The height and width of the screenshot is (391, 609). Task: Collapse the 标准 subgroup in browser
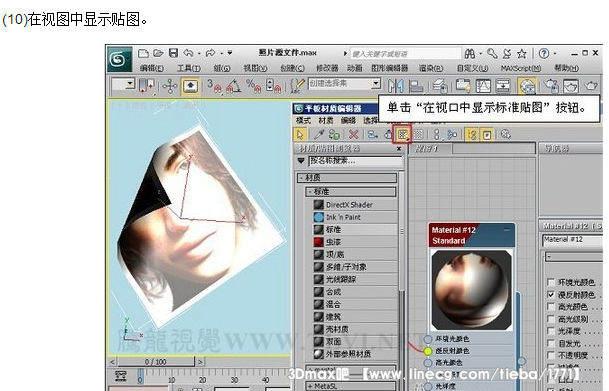pos(351,191)
